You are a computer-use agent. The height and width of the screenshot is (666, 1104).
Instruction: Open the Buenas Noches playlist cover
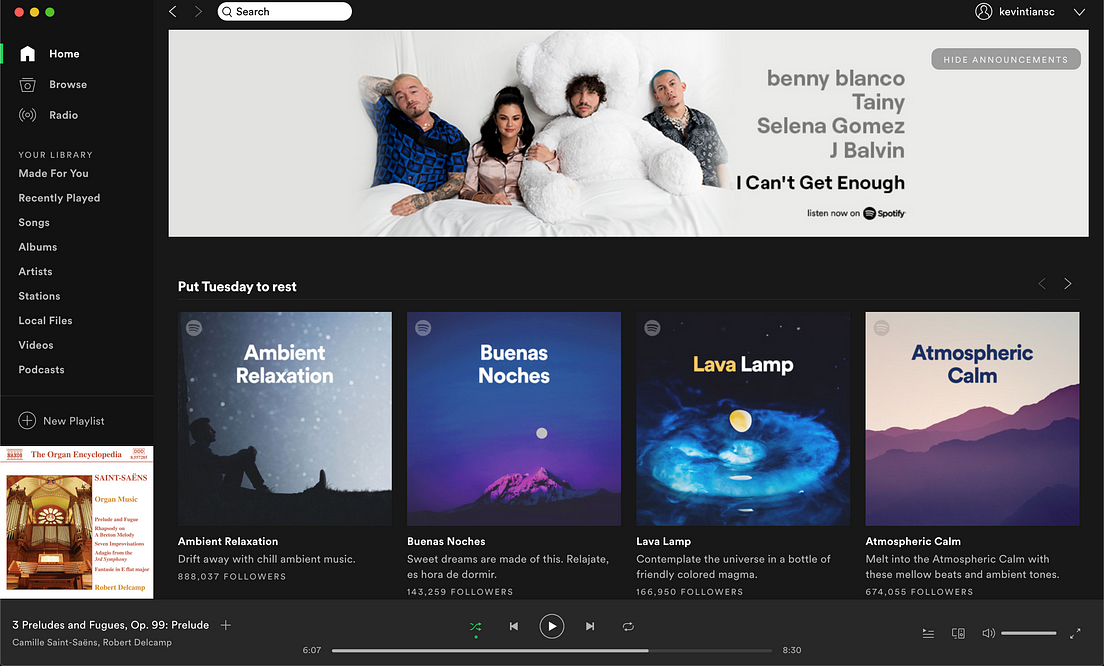pyautogui.click(x=514, y=418)
